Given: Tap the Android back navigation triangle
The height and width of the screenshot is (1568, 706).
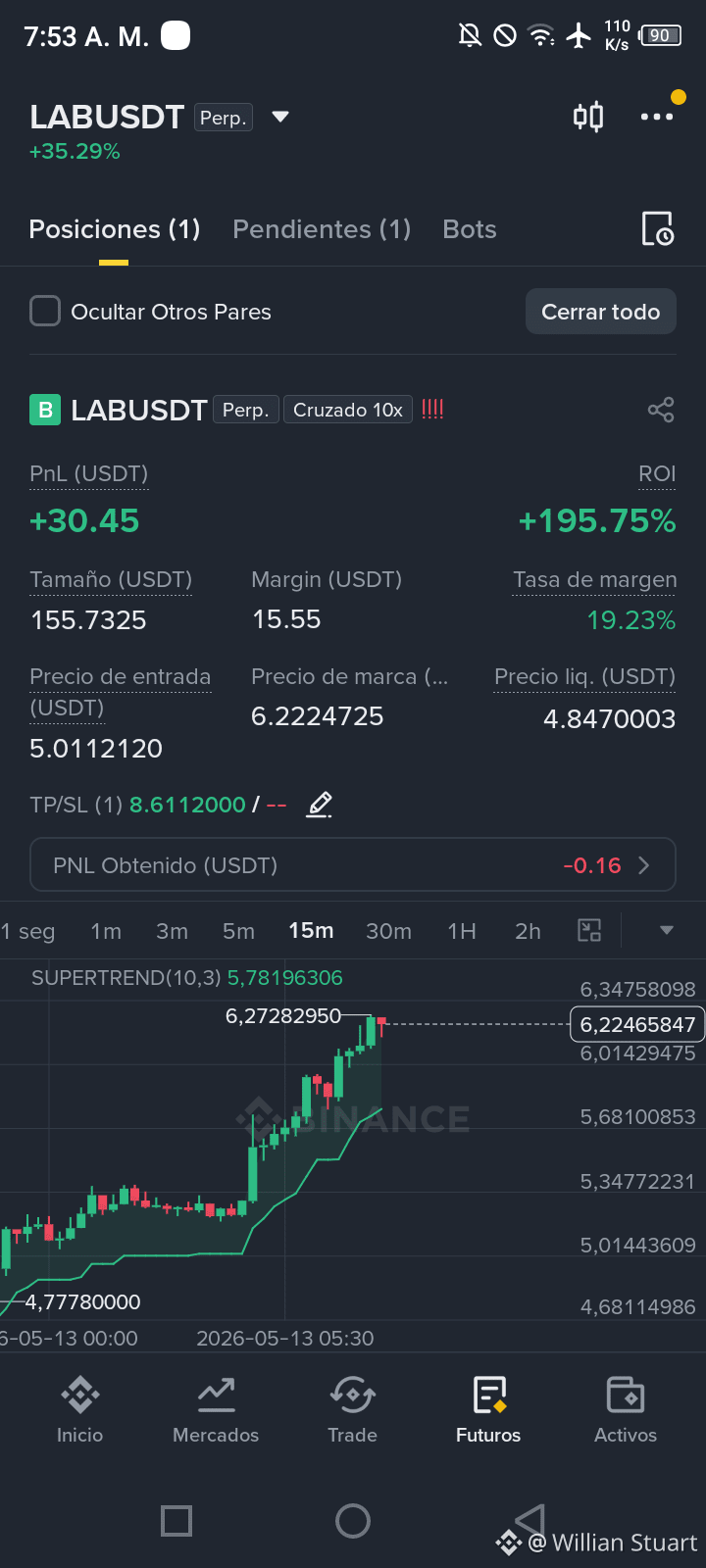Looking at the screenshot, I should click(x=529, y=1521).
